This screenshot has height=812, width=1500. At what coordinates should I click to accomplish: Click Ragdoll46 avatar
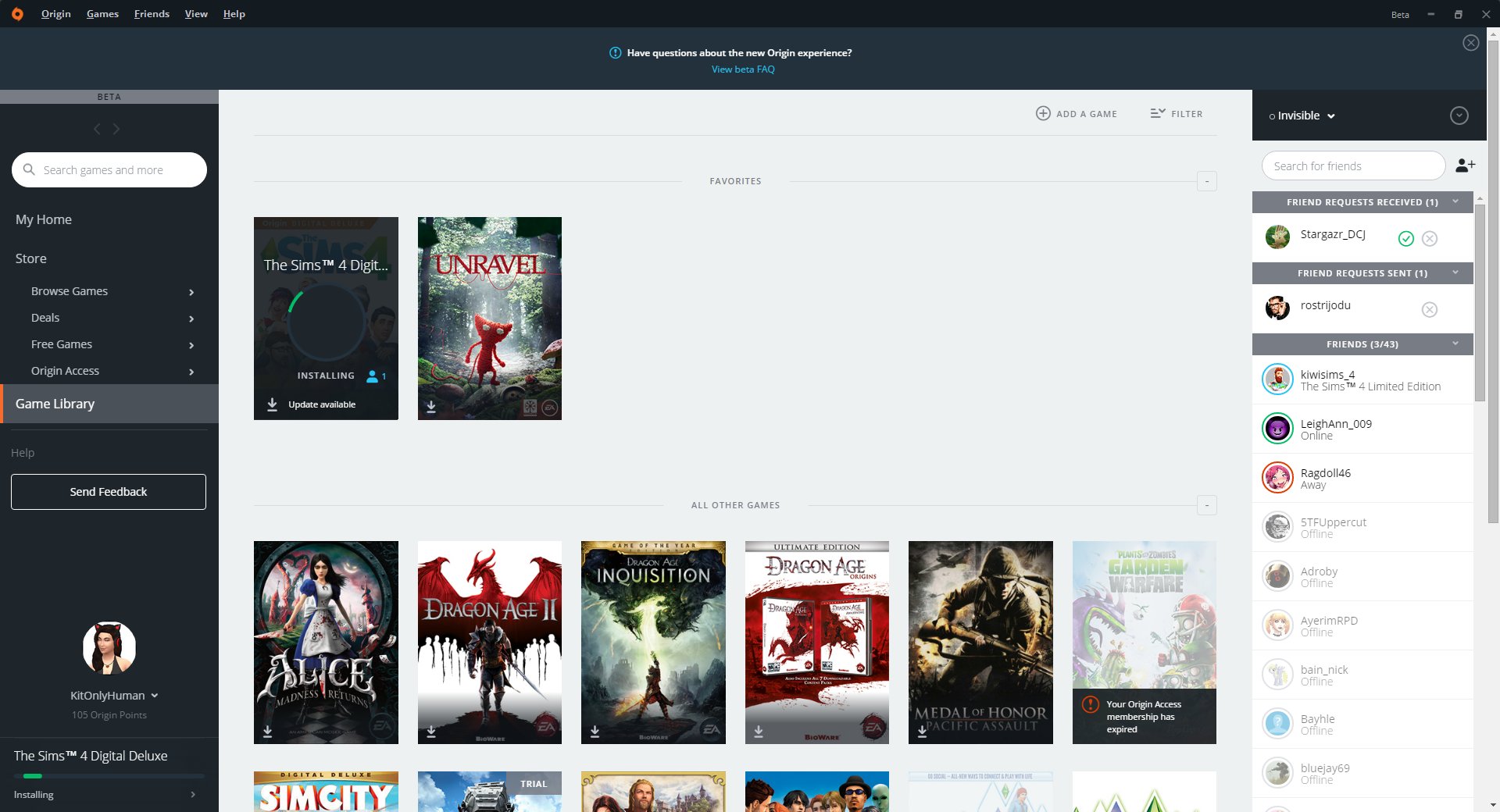coord(1278,478)
